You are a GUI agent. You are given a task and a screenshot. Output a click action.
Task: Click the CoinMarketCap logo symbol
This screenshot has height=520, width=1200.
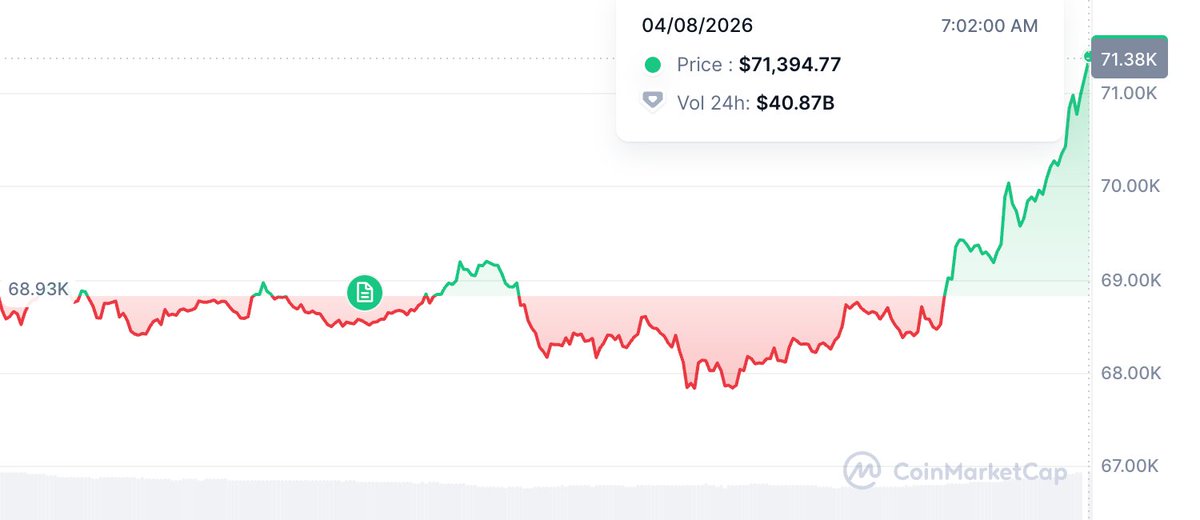[861, 470]
